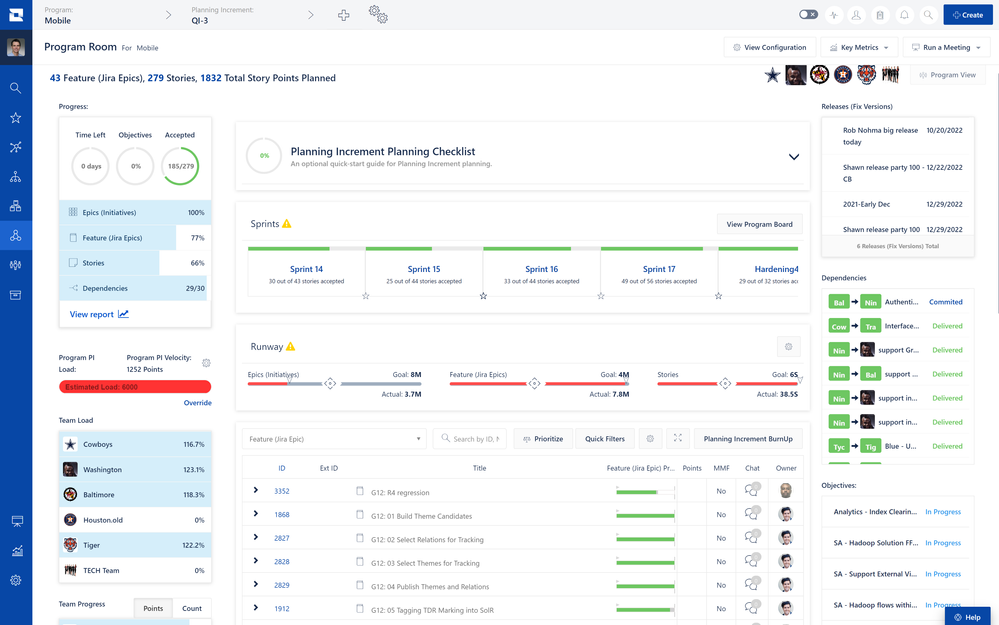This screenshot has width=999, height=625.
Task: Open chat for feature 3352
Action: pyautogui.click(x=752, y=490)
